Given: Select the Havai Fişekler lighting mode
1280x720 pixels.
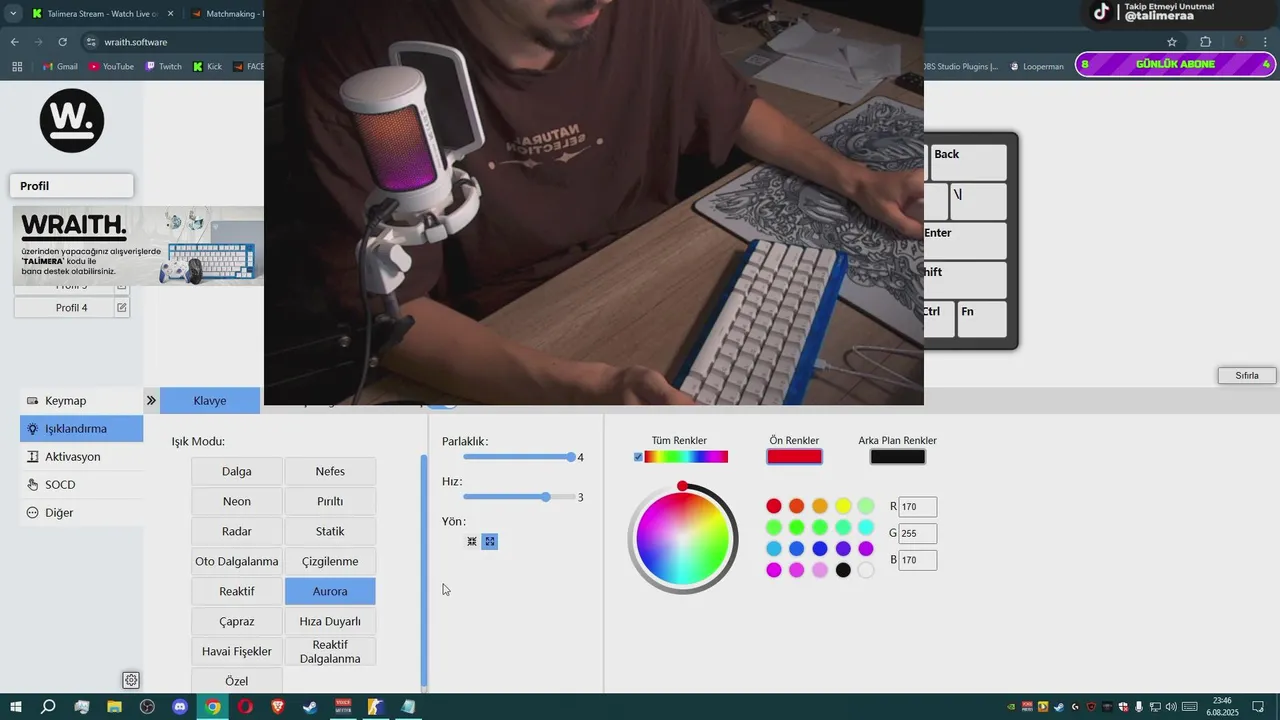Looking at the screenshot, I should coord(236,651).
